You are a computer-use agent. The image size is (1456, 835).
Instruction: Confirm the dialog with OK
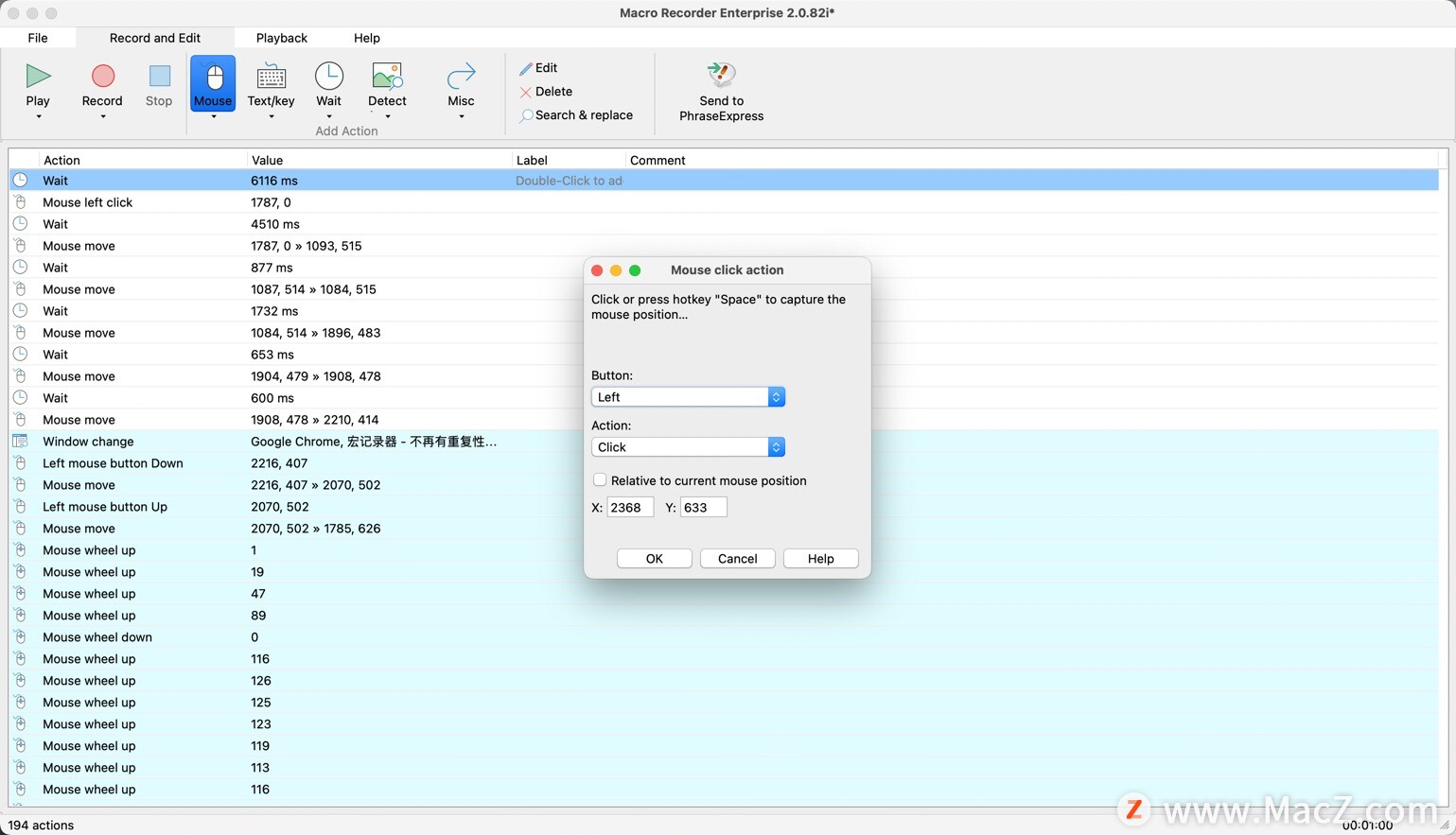(654, 559)
